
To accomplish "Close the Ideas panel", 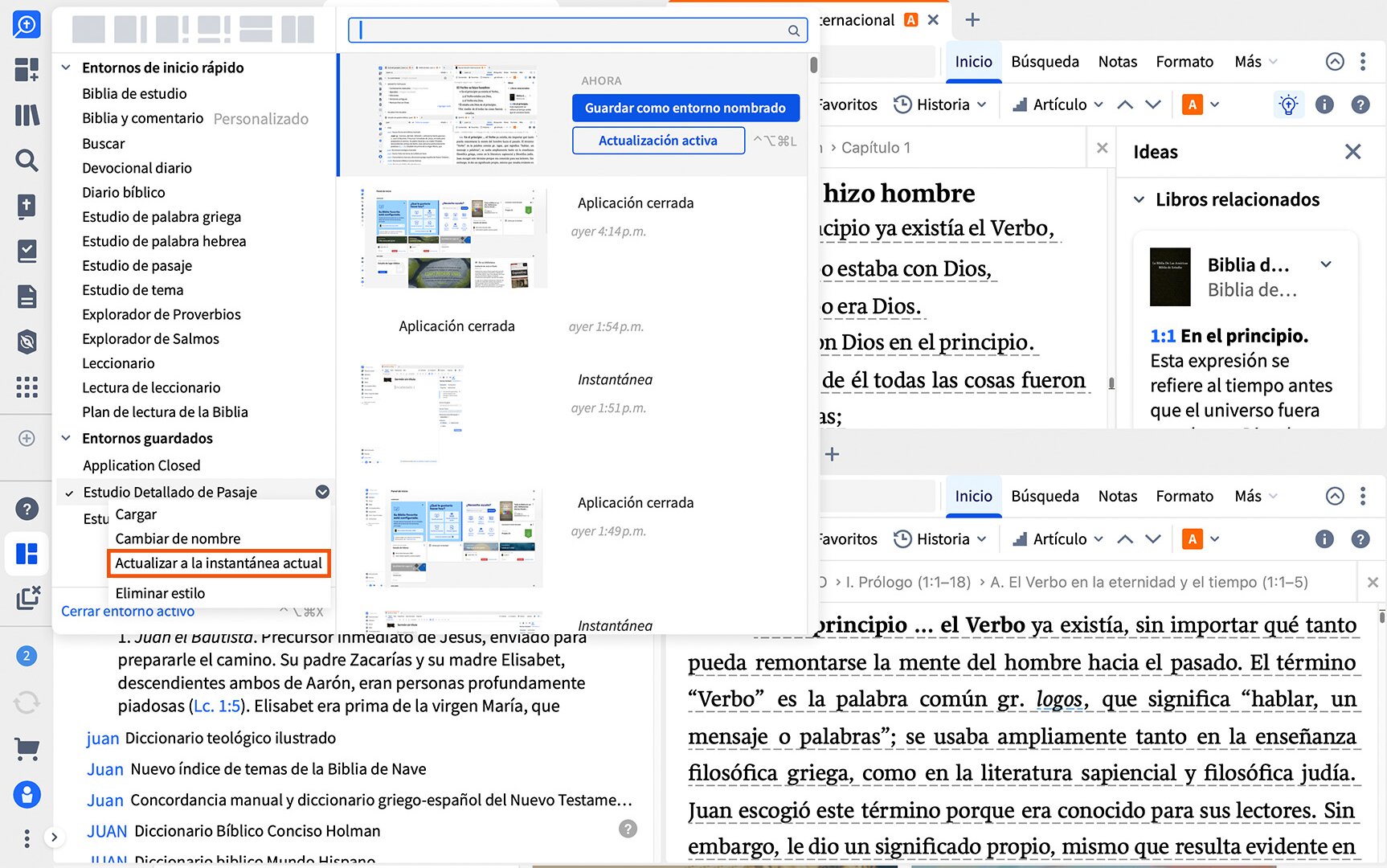I will pyautogui.click(x=1353, y=152).
